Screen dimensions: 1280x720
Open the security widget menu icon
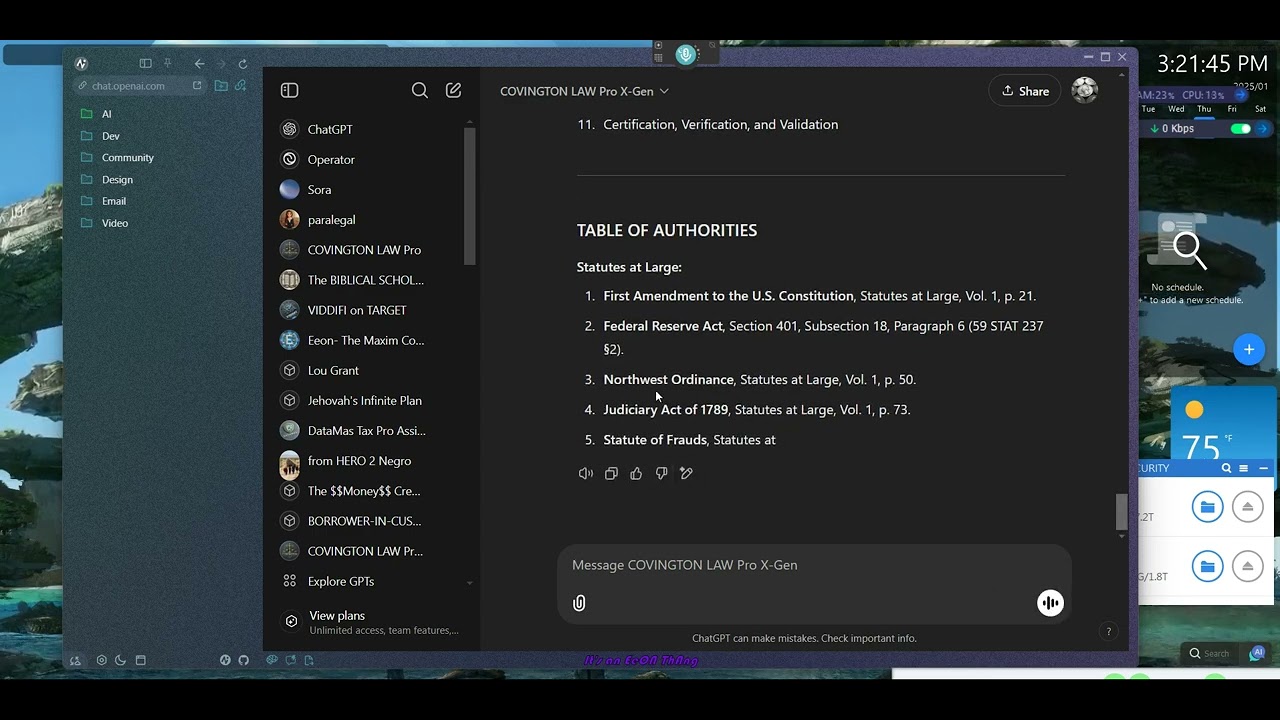coord(1244,468)
